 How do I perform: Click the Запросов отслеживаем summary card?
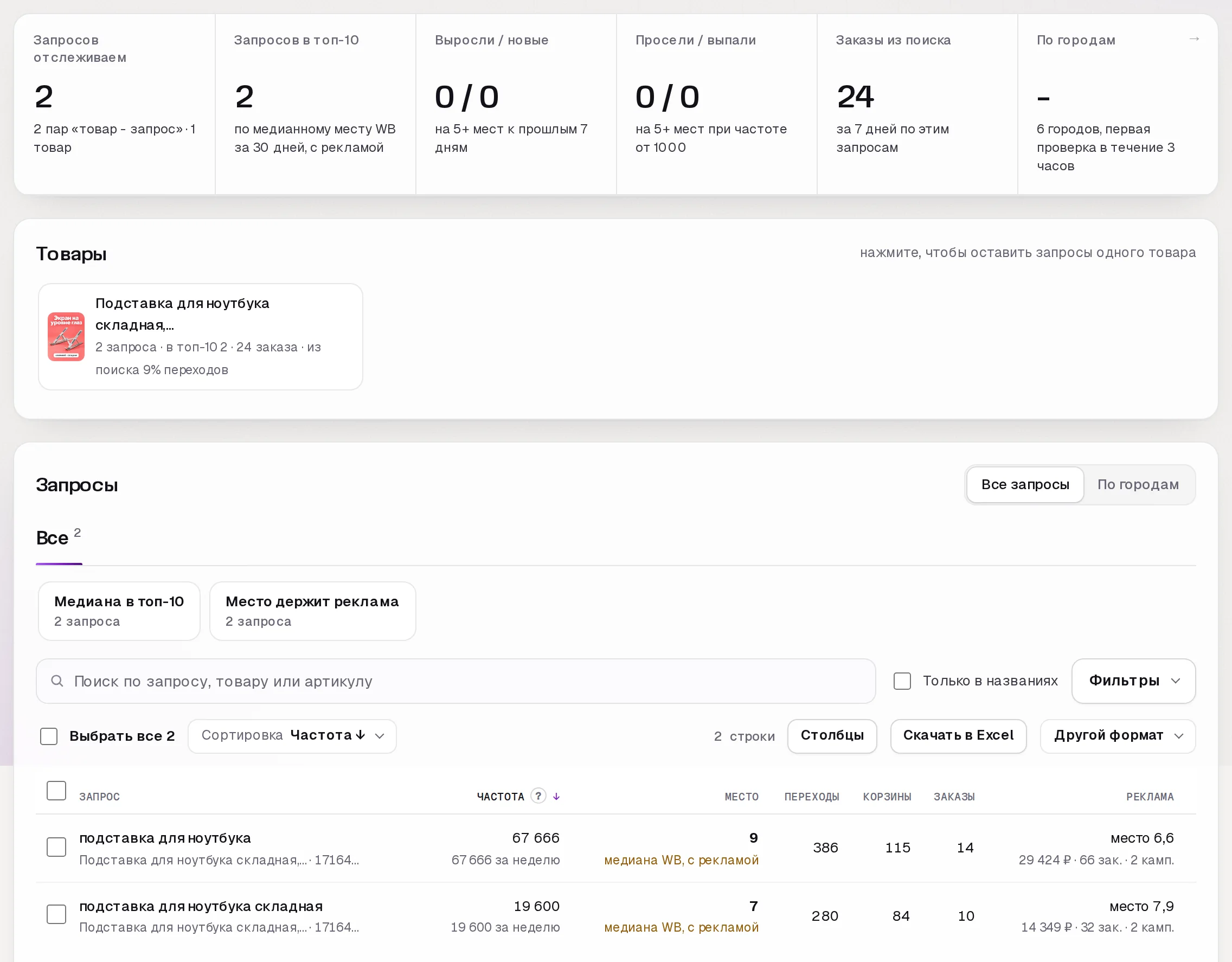click(114, 104)
